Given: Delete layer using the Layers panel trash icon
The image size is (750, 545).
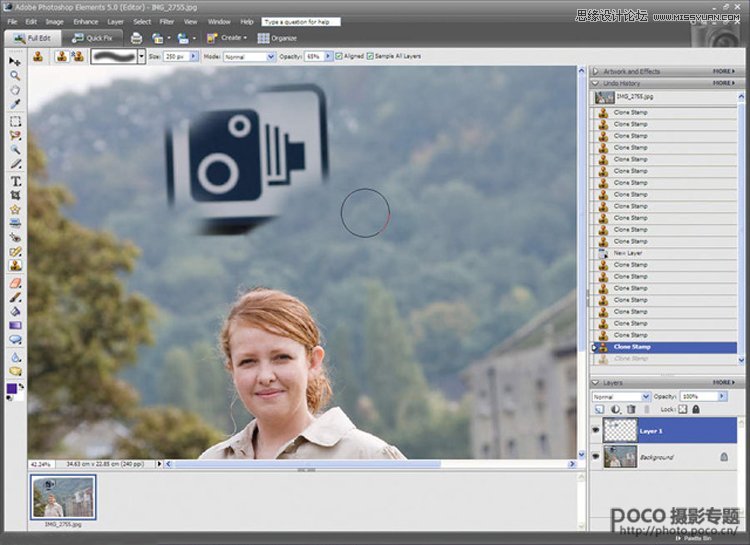Looking at the screenshot, I should [x=630, y=409].
